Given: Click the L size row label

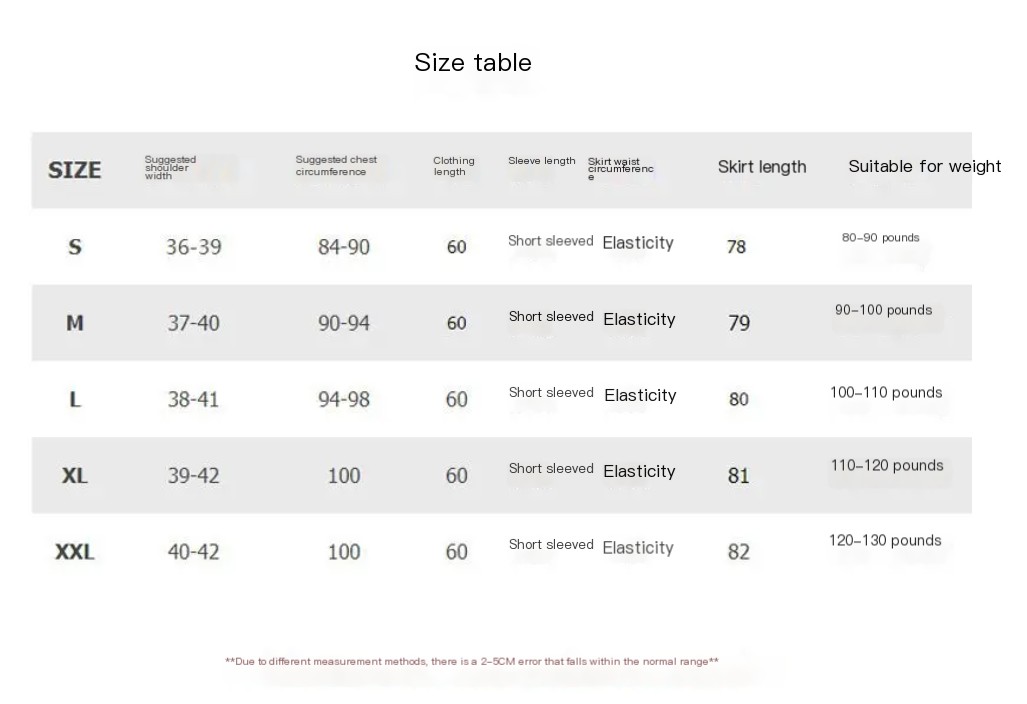Looking at the screenshot, I should pyautogui.click(x=75, y=399).
